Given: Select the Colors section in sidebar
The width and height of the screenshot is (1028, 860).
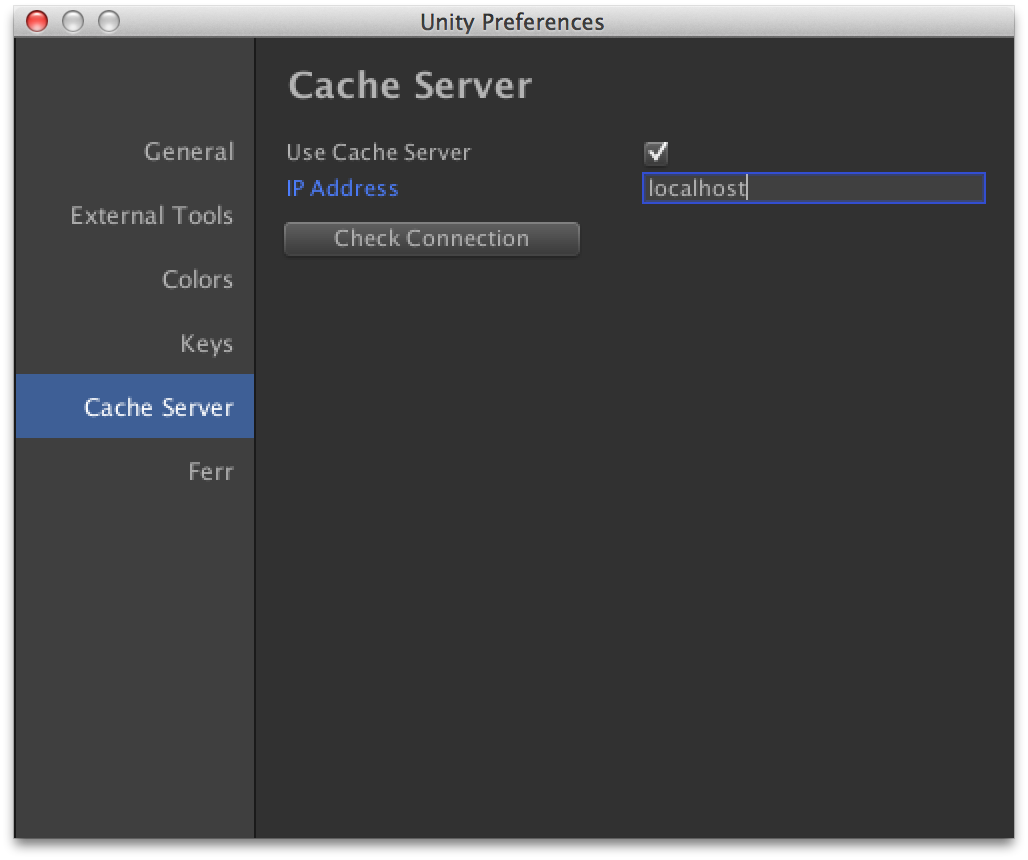Looking at the screenshot, I should (197, 280).
